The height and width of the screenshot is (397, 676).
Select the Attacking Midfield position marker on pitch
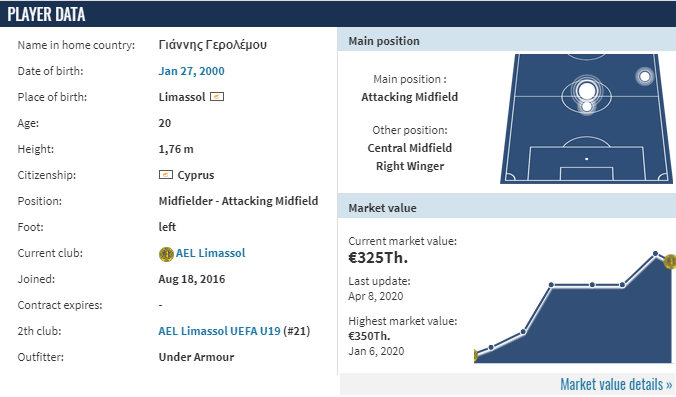click(586, 91)
